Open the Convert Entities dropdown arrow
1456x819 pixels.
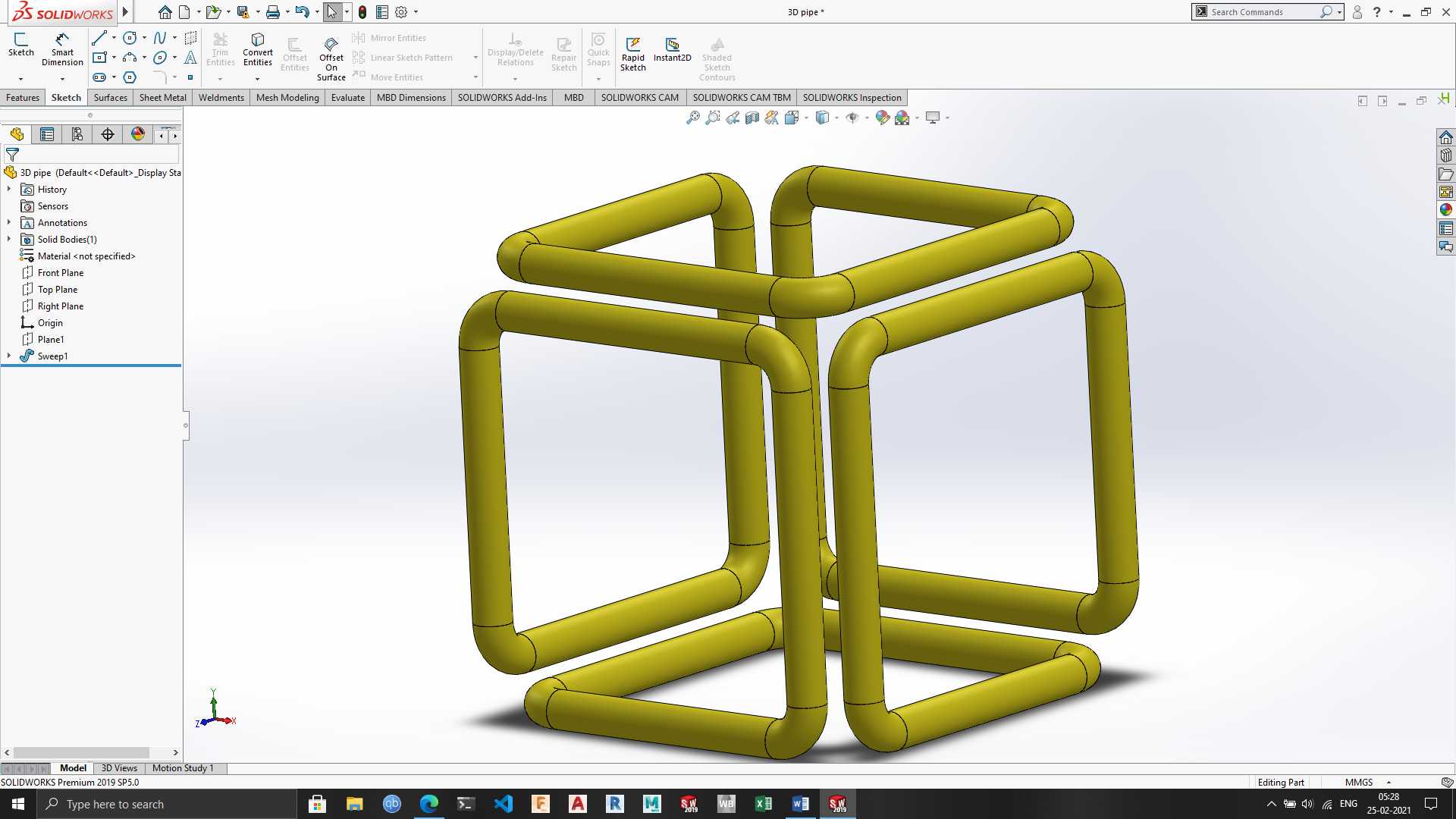pos(258,79)
